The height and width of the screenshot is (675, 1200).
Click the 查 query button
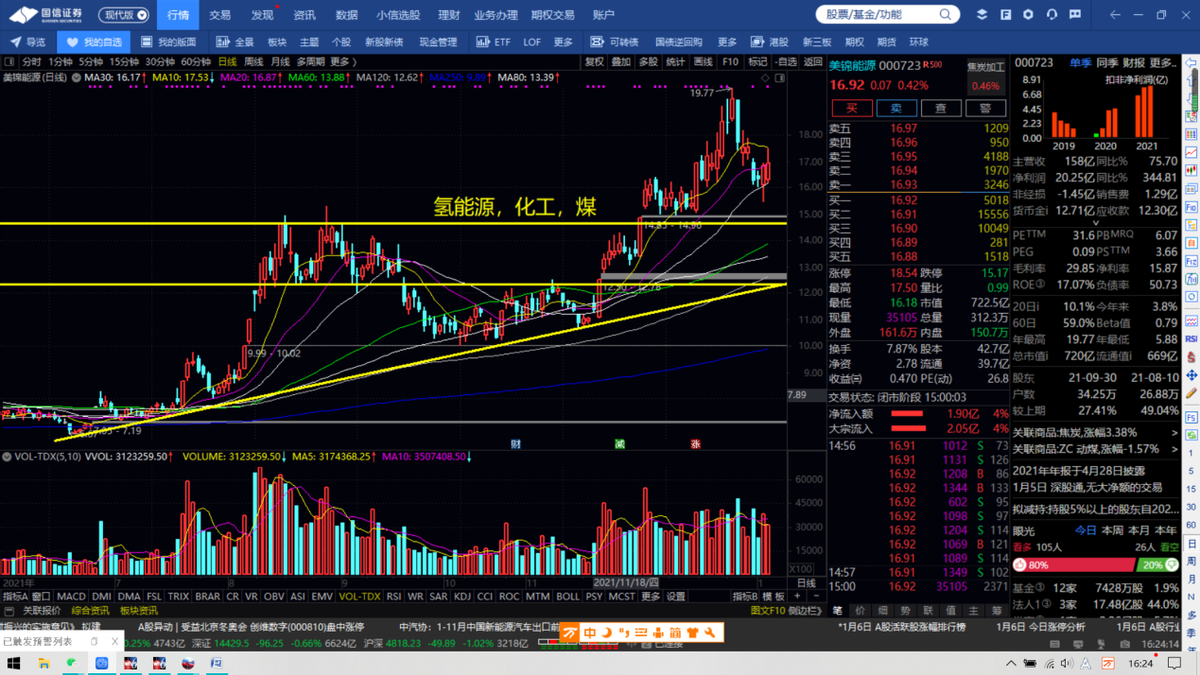click(941, 108)
